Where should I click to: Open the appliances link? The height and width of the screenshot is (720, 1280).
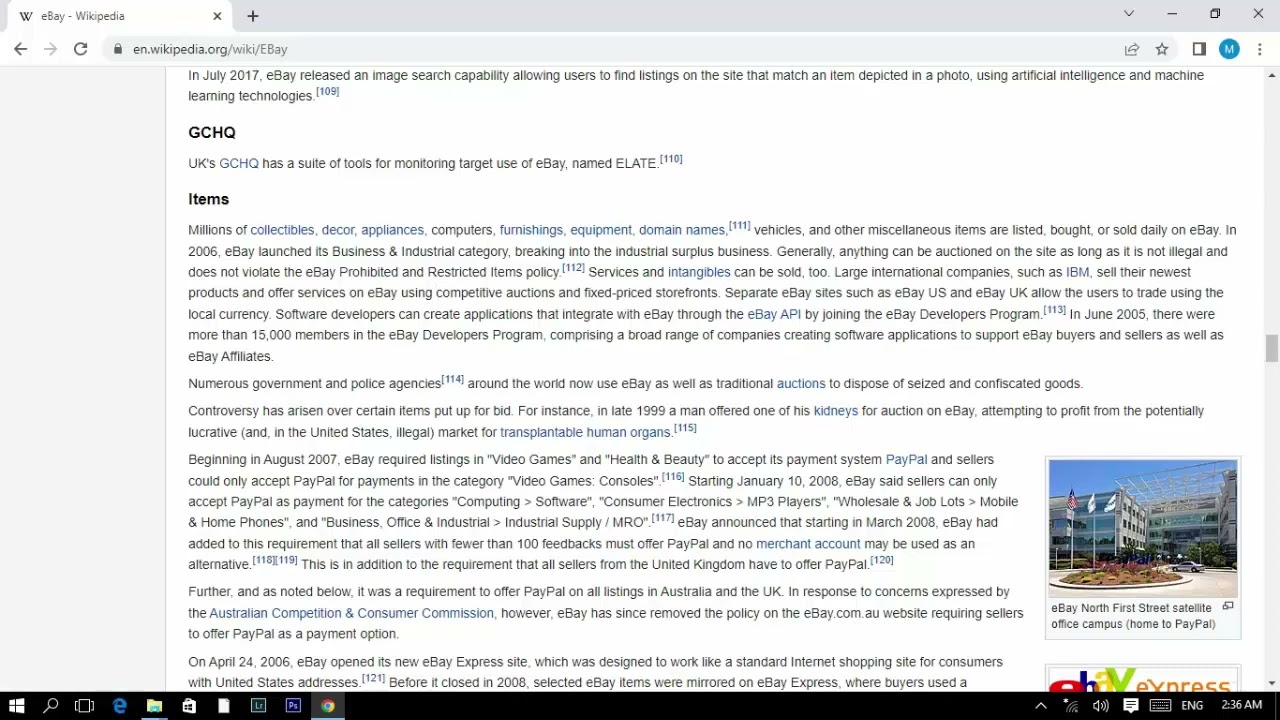coord(392,230)
